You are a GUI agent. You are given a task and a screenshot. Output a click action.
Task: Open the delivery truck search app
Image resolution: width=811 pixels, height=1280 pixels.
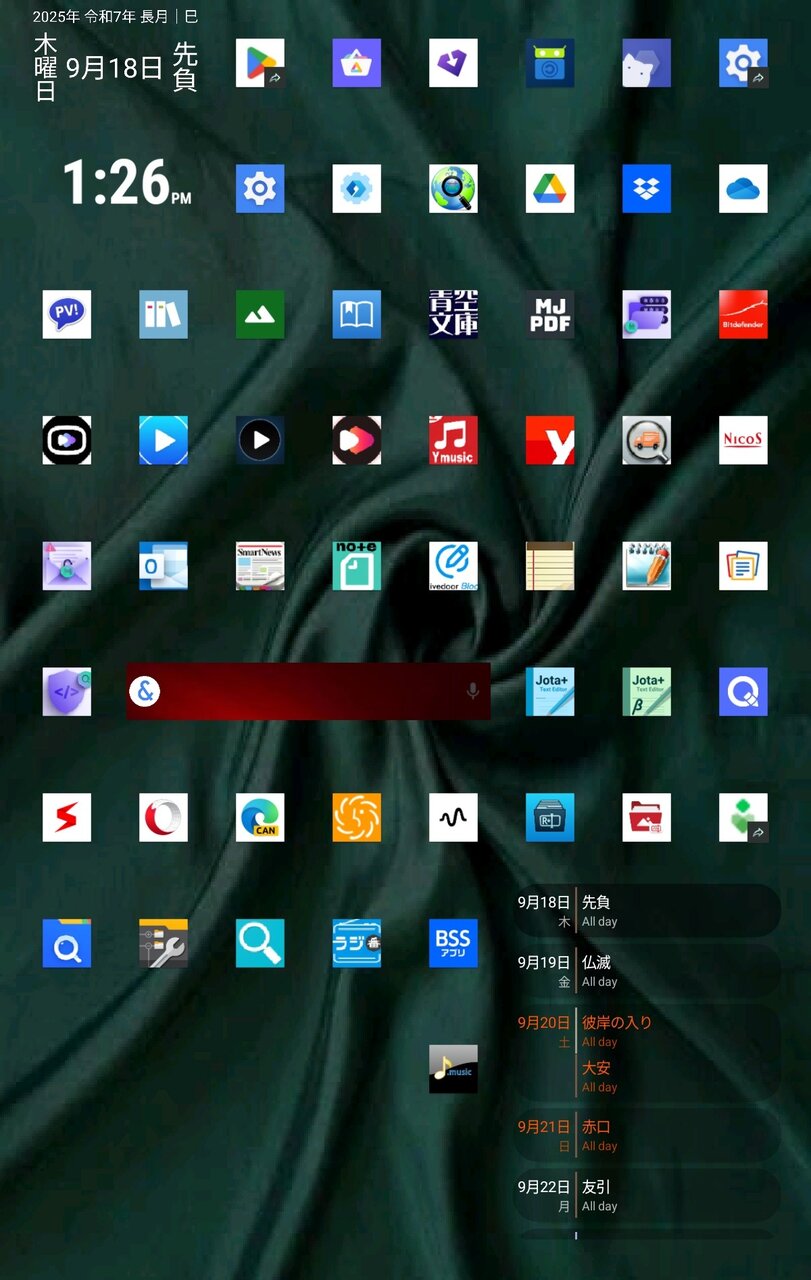[x=647, y=440]
